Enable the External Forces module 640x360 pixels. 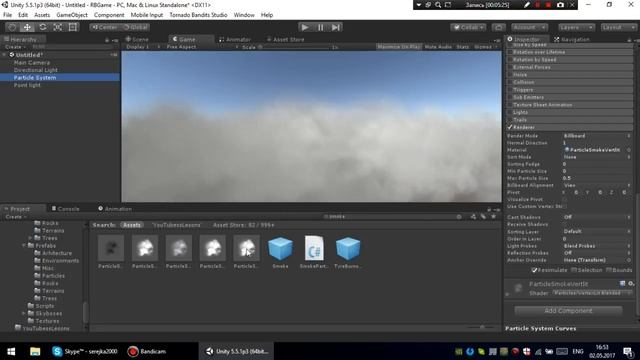coord(510,67)
